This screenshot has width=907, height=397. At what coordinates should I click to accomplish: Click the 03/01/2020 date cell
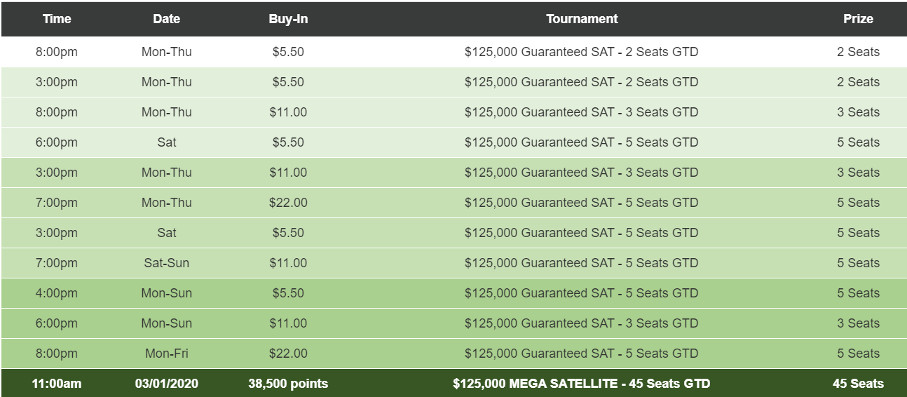click(x=167, y=383)
